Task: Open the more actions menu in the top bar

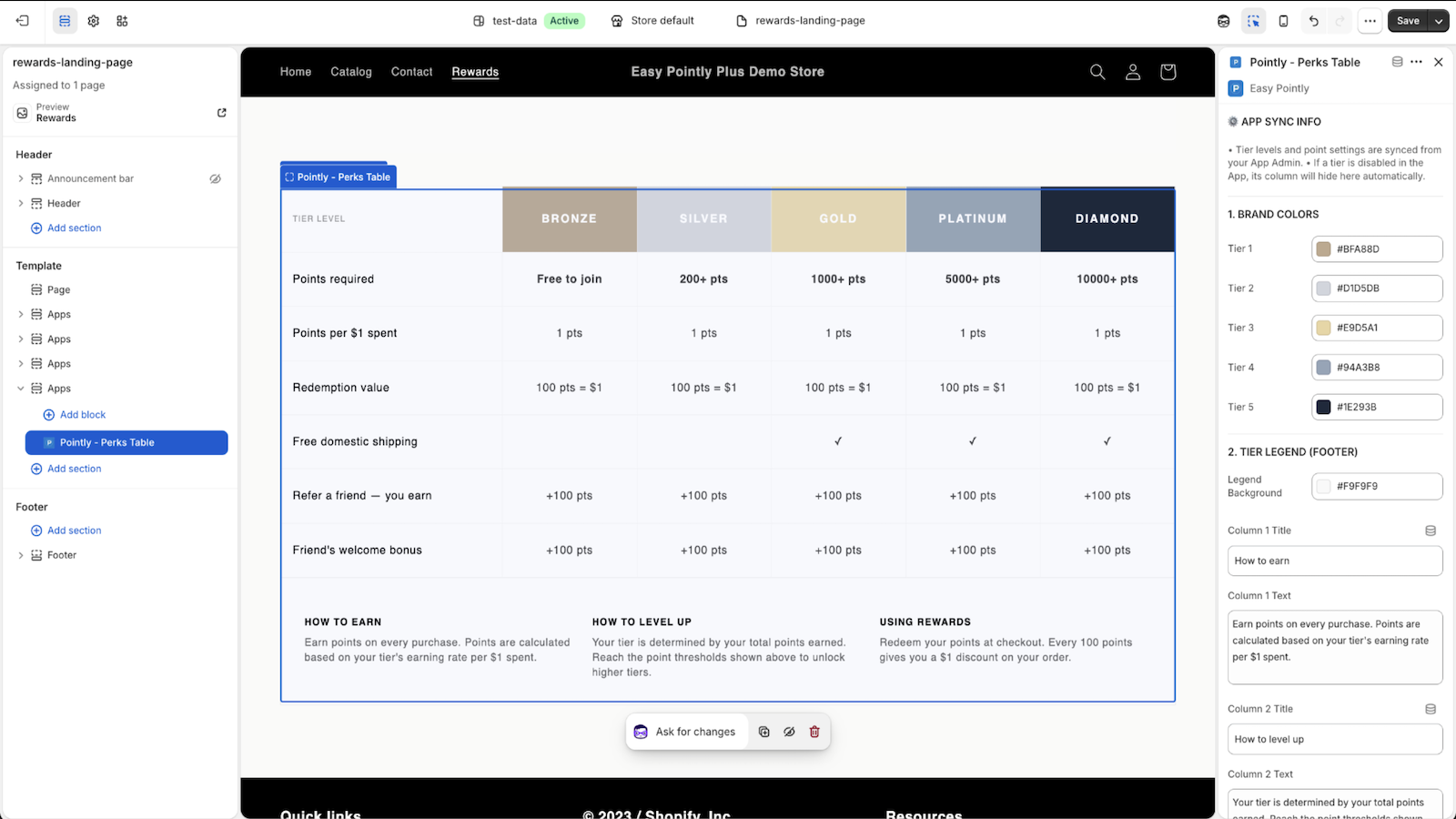Action: click(x=1370, y=21)
